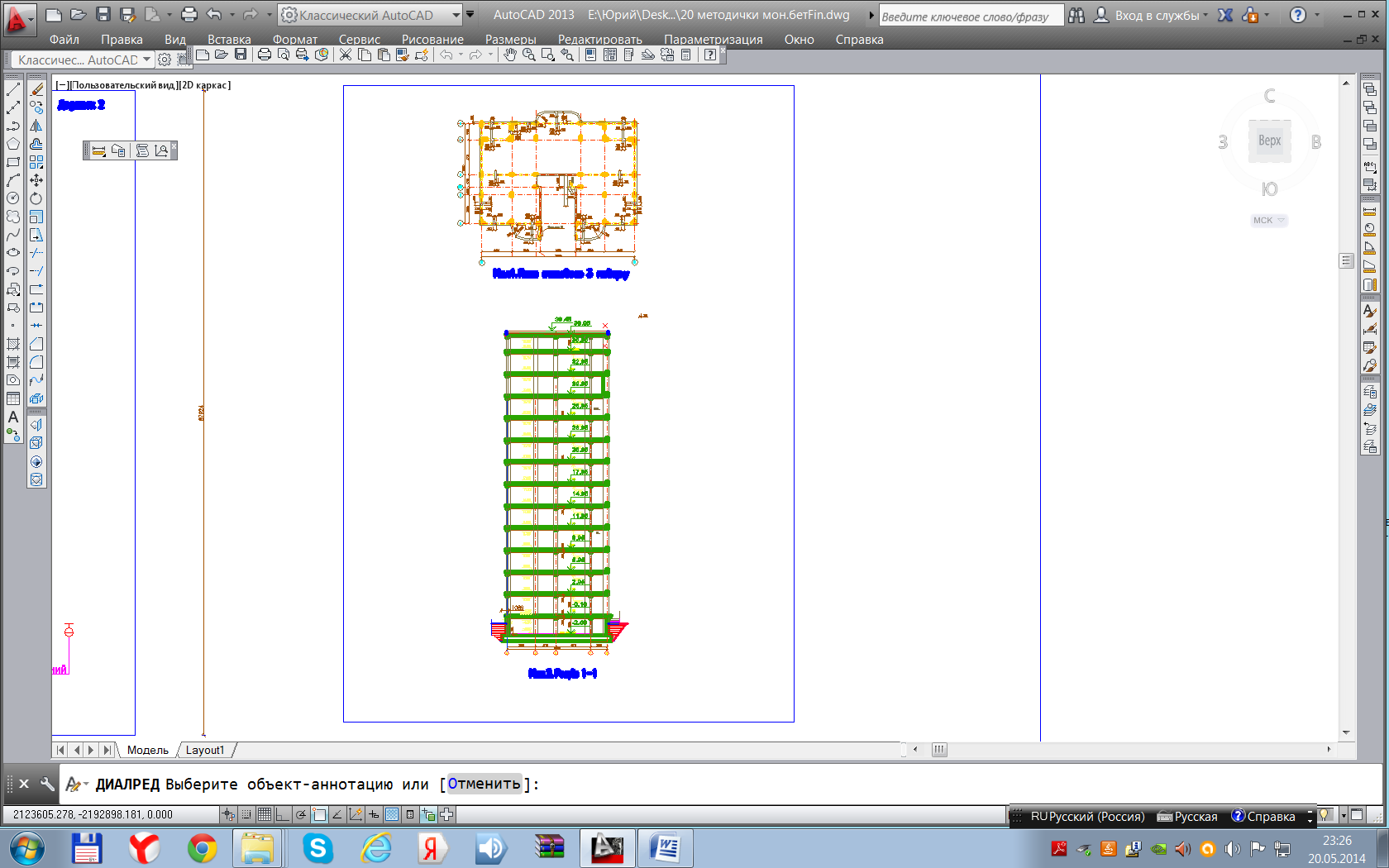Click the Отменить command option

pyautogui.click(x=484, y=784)
